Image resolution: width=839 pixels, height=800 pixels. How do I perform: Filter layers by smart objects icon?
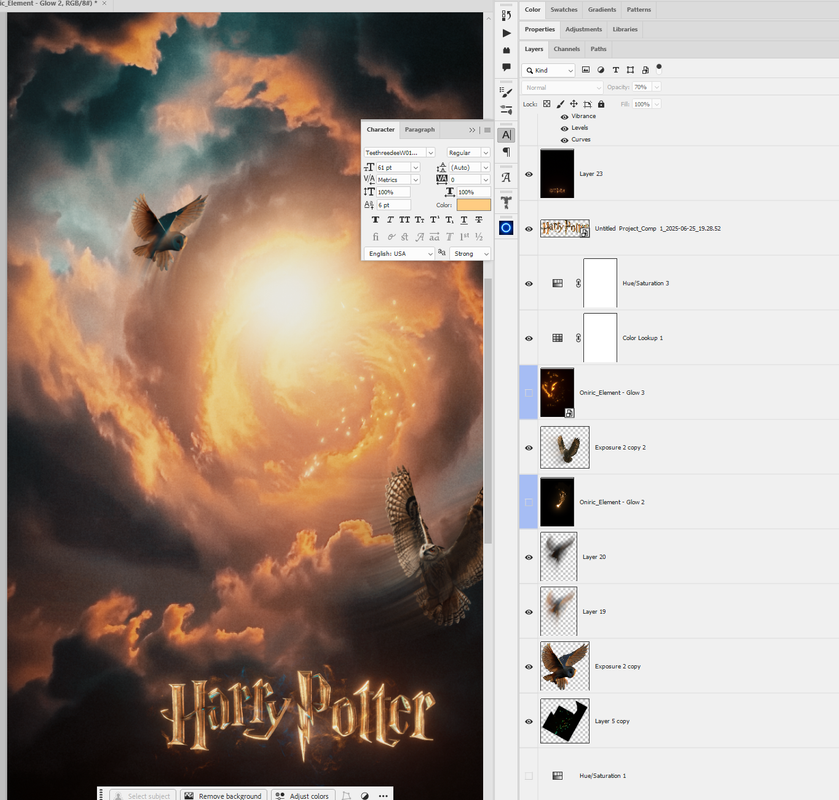pos(645,70)
